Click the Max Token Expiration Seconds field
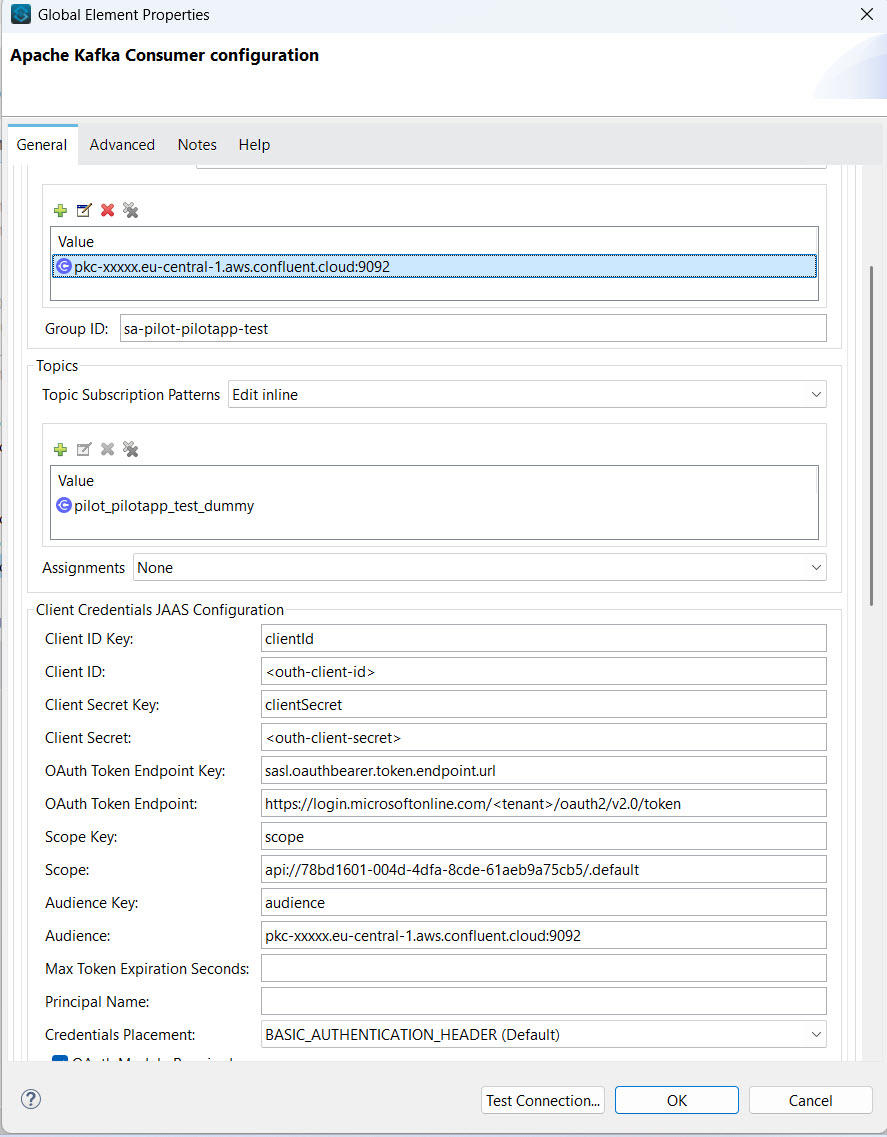The width and height of the screenshot is (887, 1137). tap(543, 969)
